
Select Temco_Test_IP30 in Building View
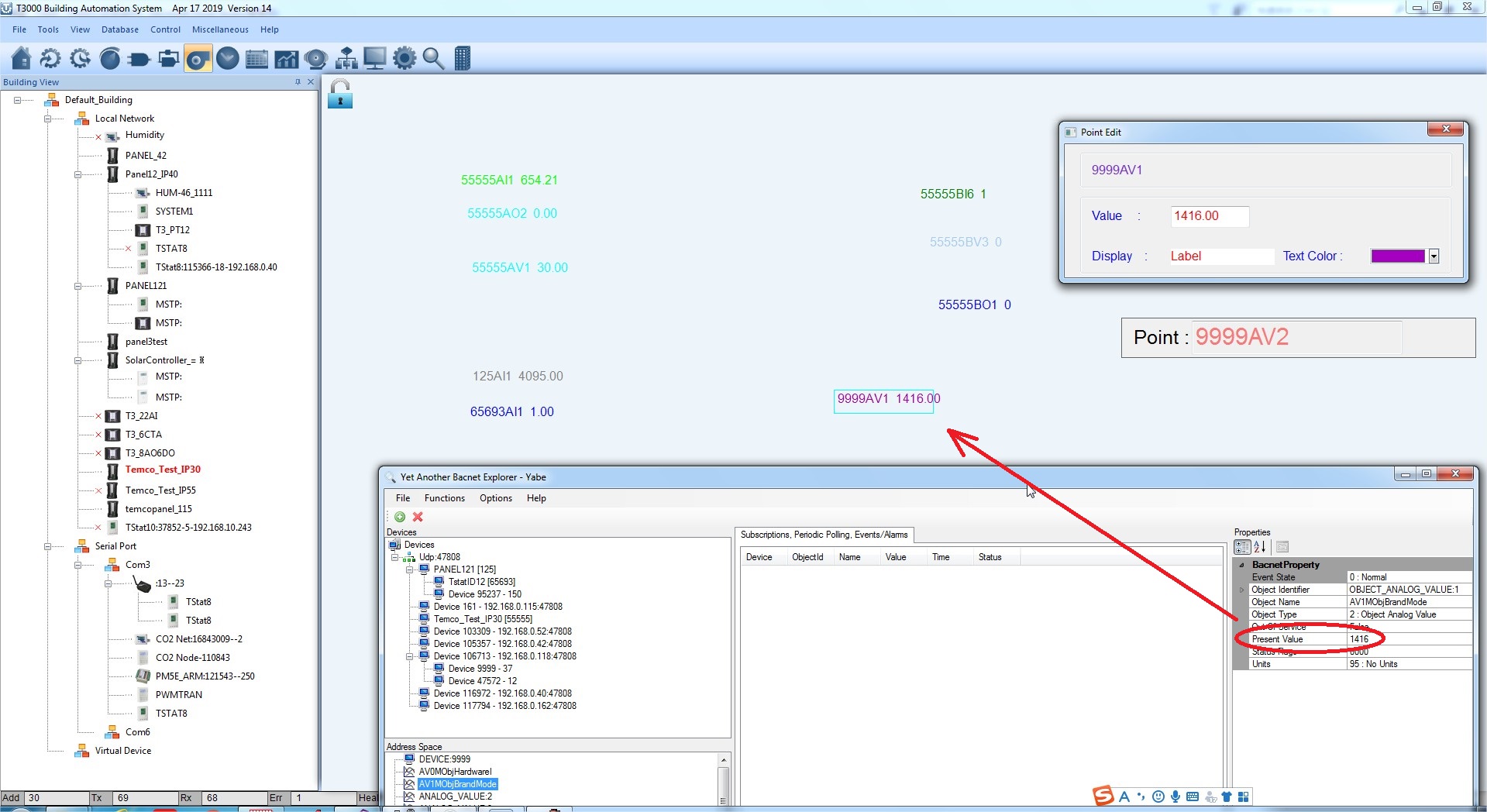click(x=163, y=470)
